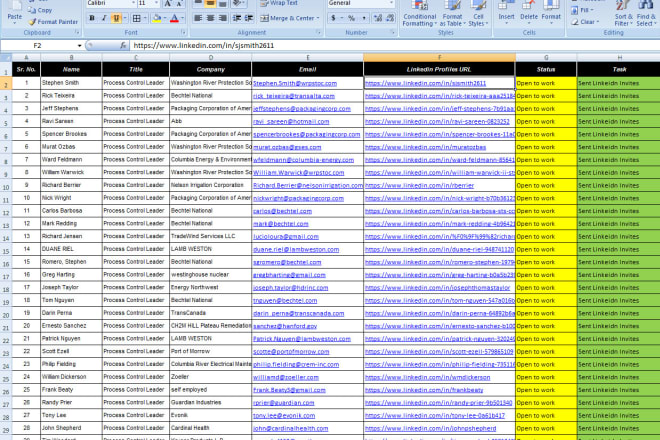
Task: Click the Increase Font Size icon
Action: (x=167, y=3)
